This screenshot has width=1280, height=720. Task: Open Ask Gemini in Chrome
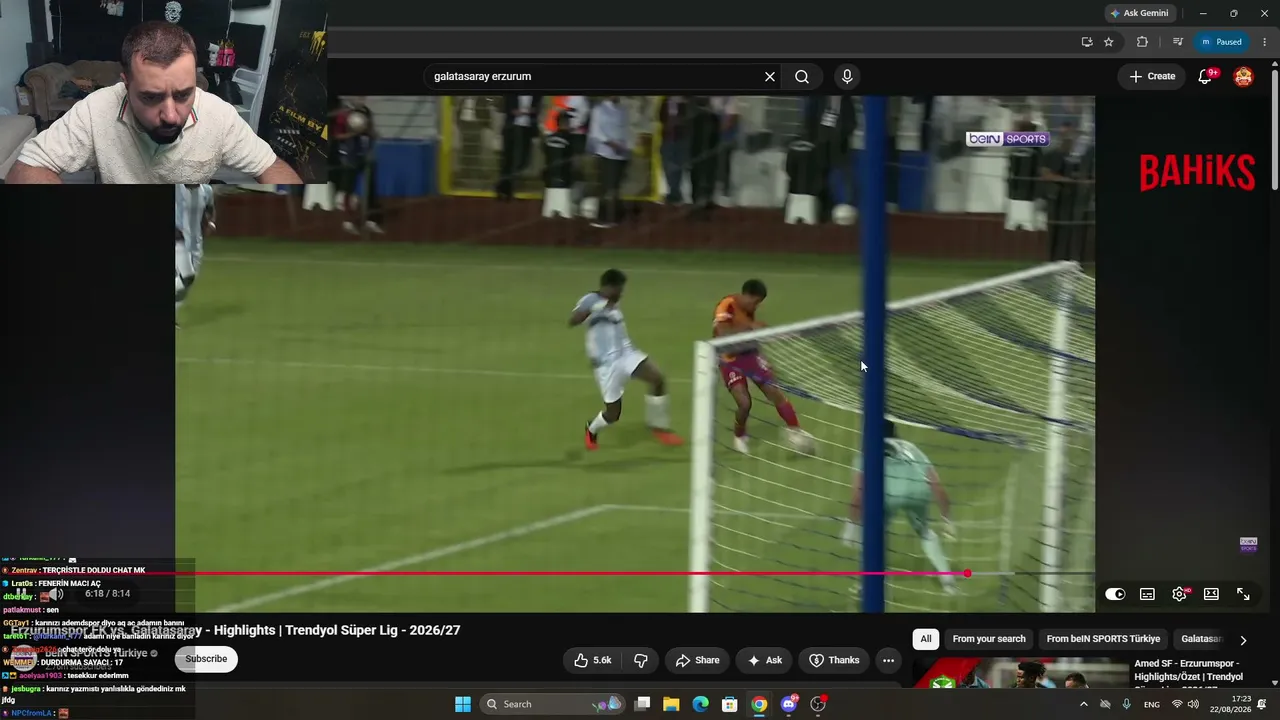coord(1138,13)
